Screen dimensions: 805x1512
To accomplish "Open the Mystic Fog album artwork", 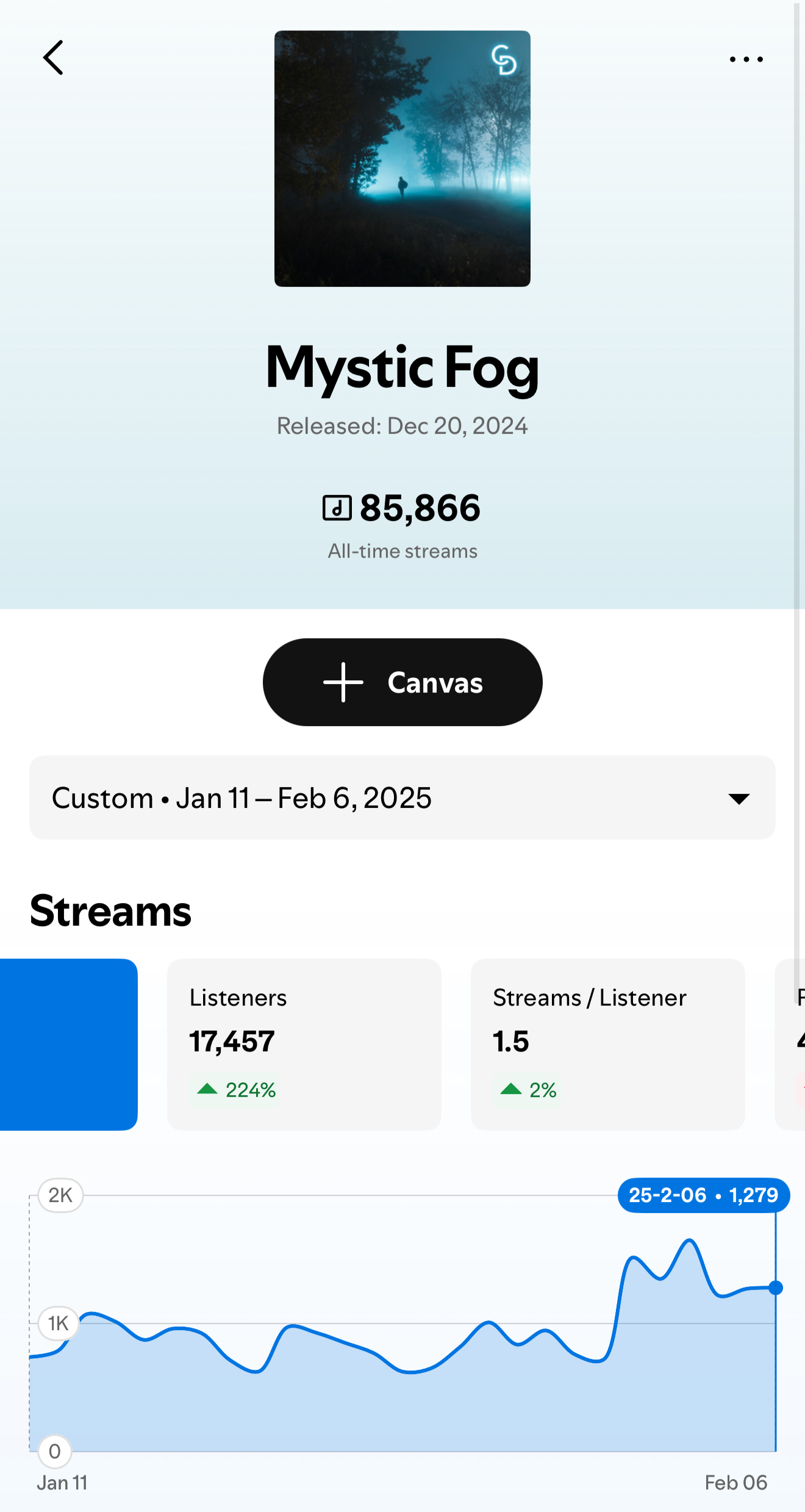I will click(402, 159).
